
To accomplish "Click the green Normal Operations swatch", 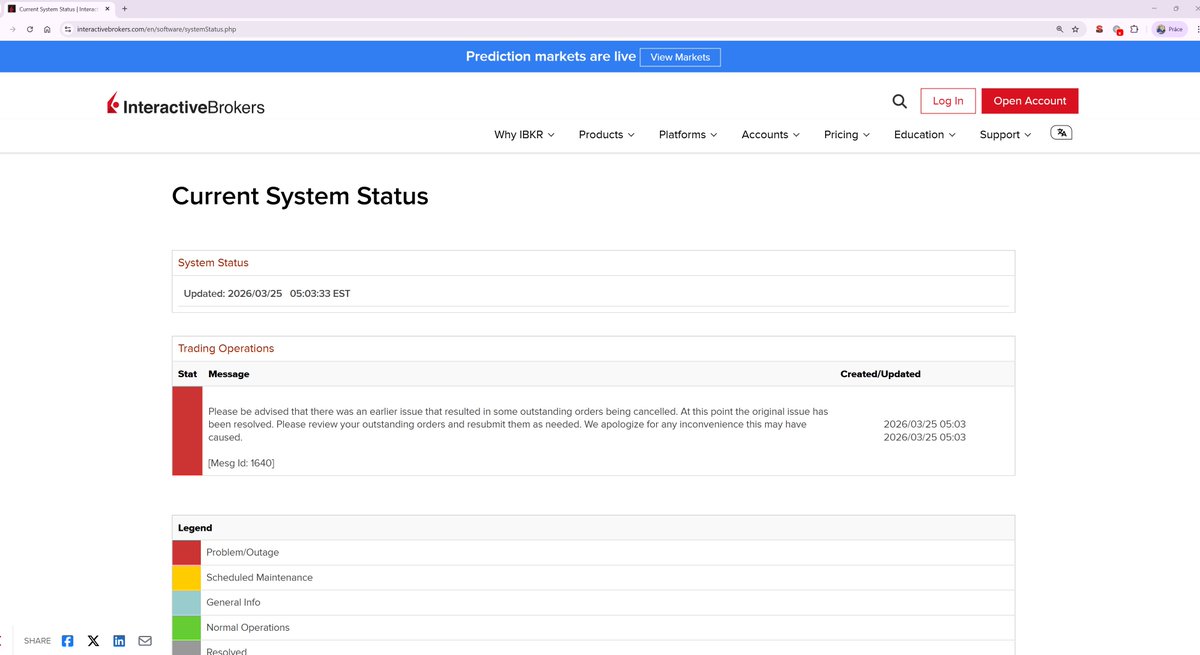I will click(187, 627).
